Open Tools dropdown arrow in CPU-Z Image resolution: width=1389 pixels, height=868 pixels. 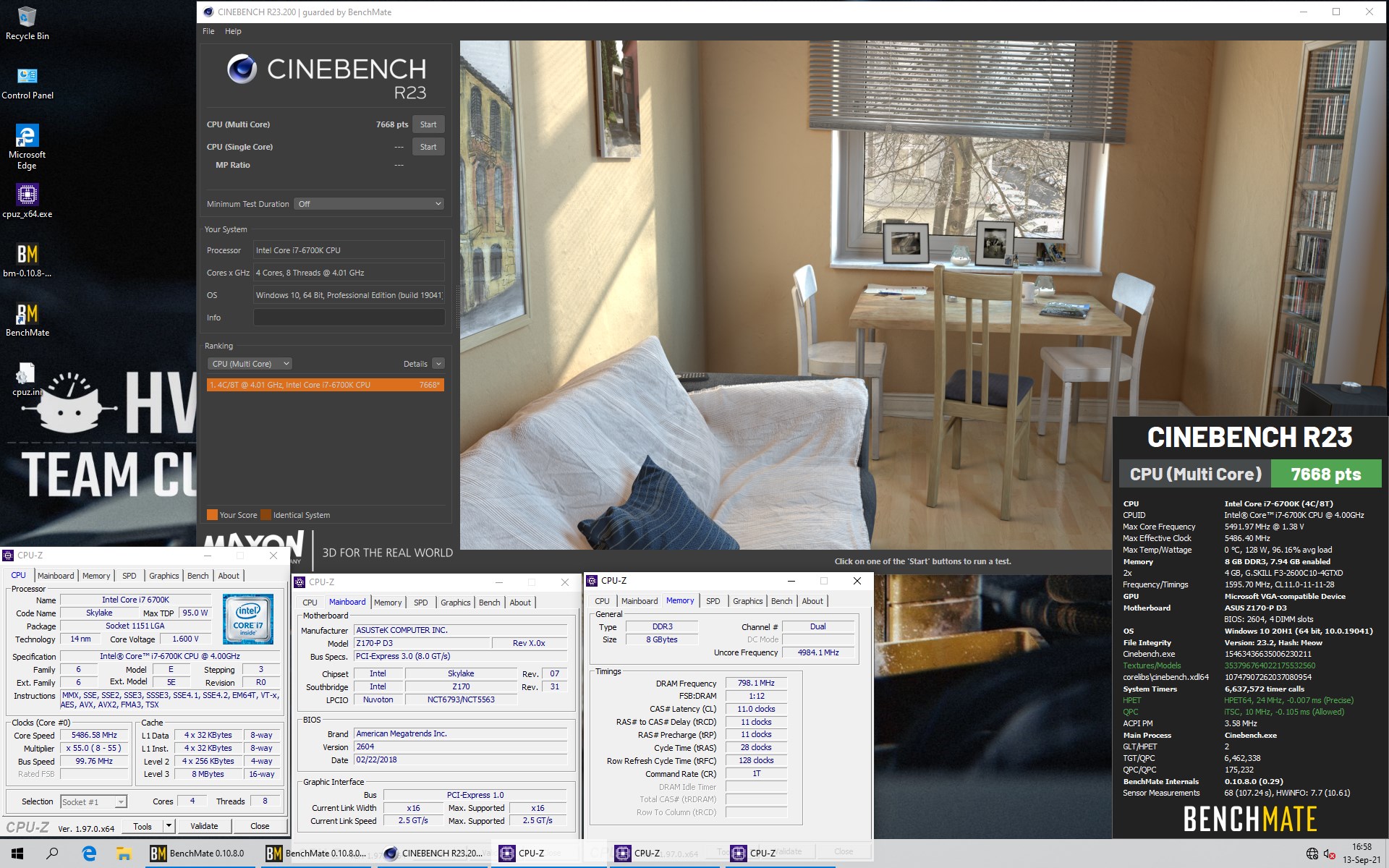coord(169,826)
